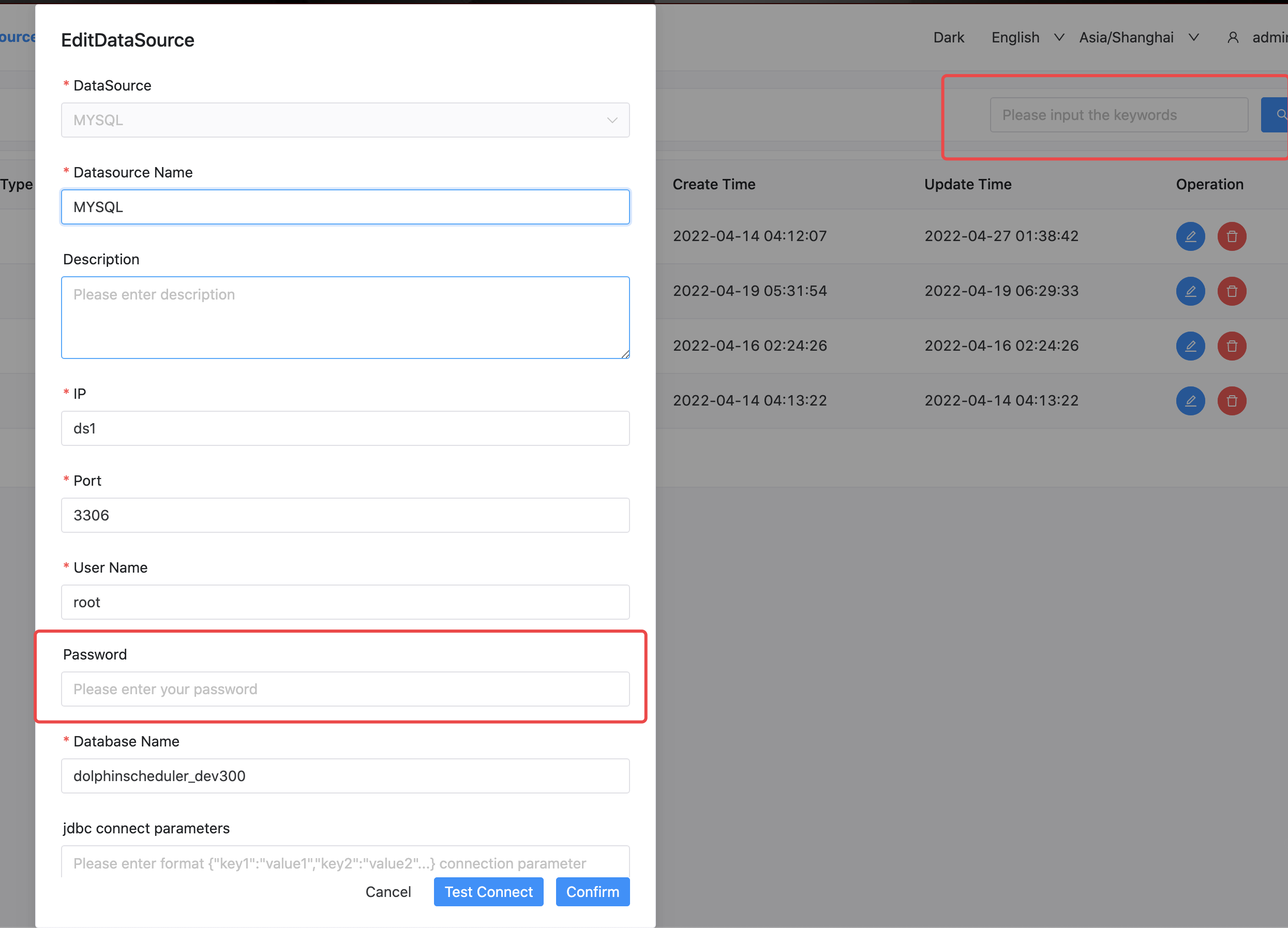Edit the datasource created 2022-04-16 02:24:26
Viewport: 1288px width, 928px height.
(x=1190, y=346)
